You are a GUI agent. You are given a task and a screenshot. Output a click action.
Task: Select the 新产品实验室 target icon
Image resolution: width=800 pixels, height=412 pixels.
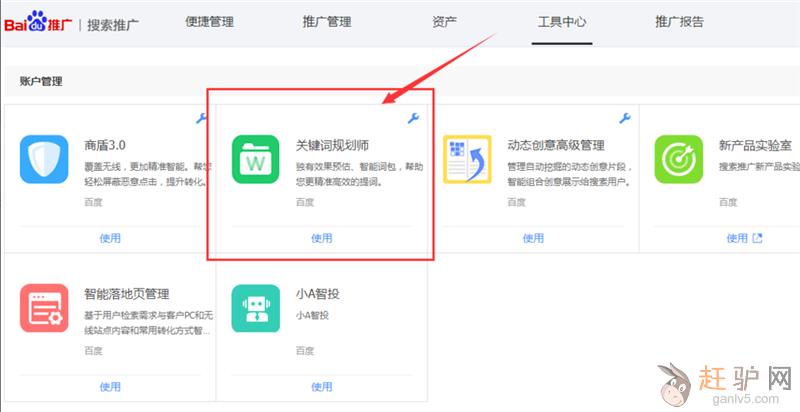[679, 160]
